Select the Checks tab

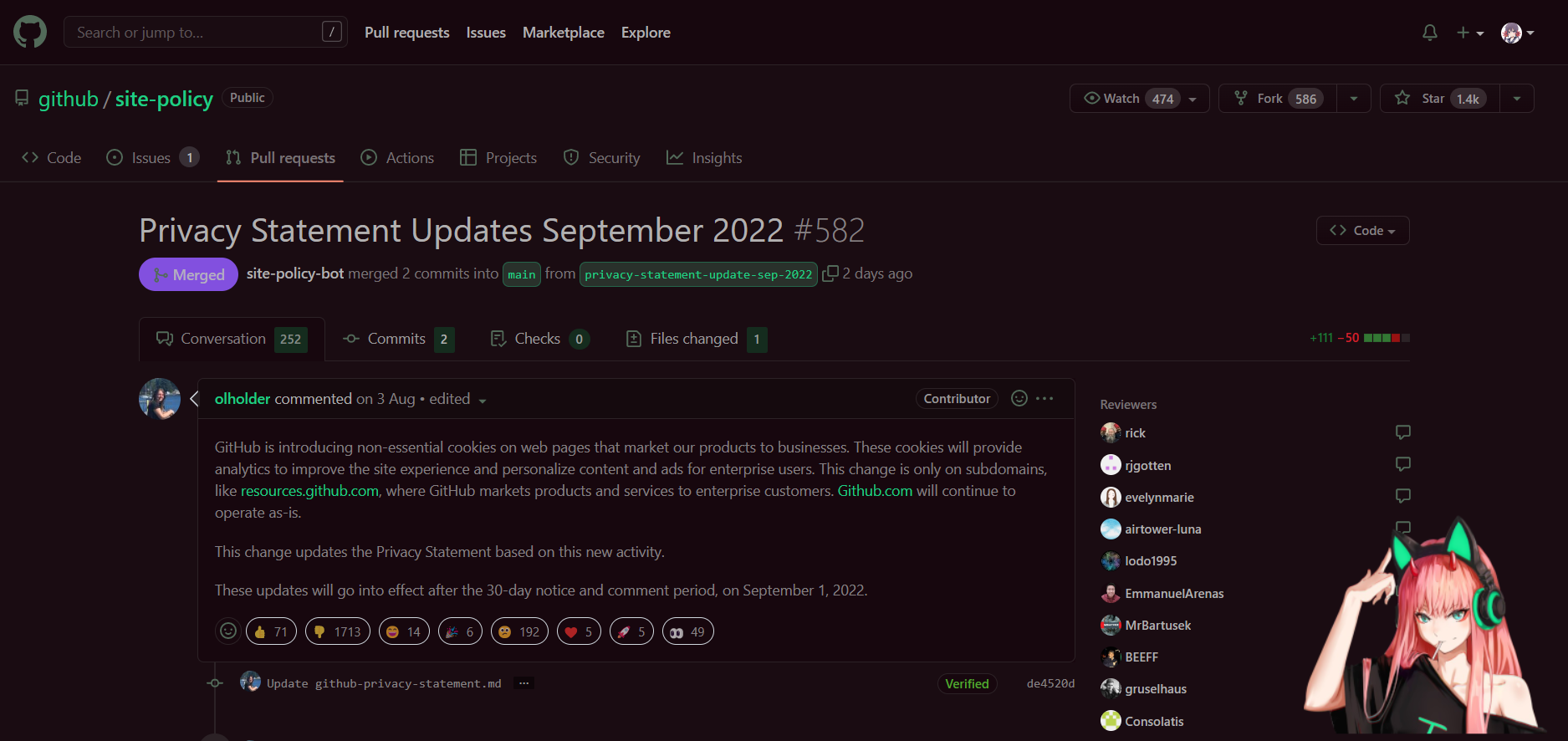pyautogui.click(x=539, y=339)
